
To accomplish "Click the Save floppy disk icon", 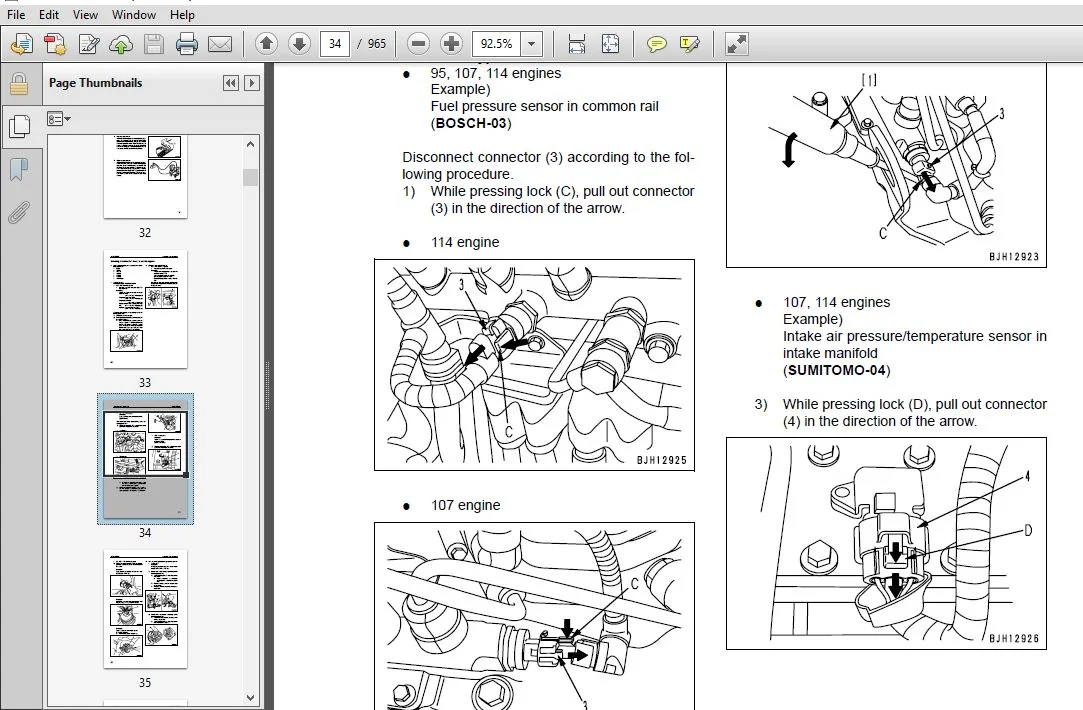I will (153, 44).
